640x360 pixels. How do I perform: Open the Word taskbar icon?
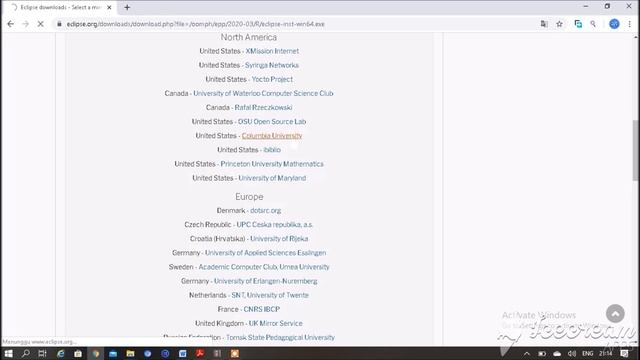[x=182, y=353]
